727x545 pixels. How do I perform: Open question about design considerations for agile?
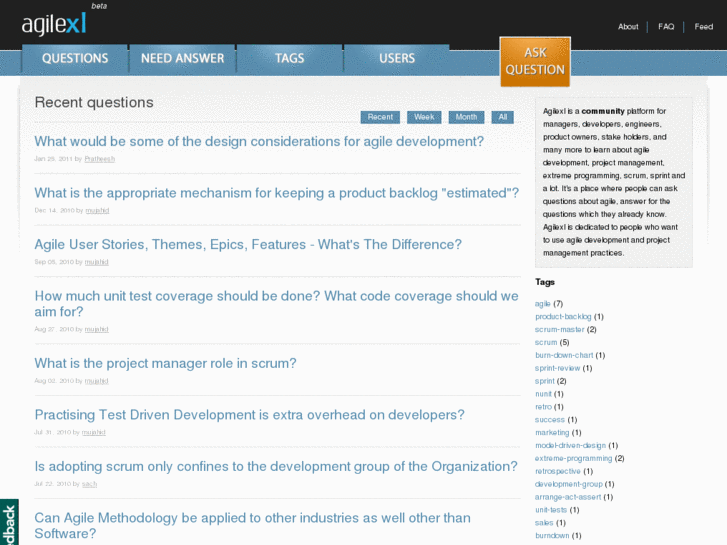coord(259,141)
